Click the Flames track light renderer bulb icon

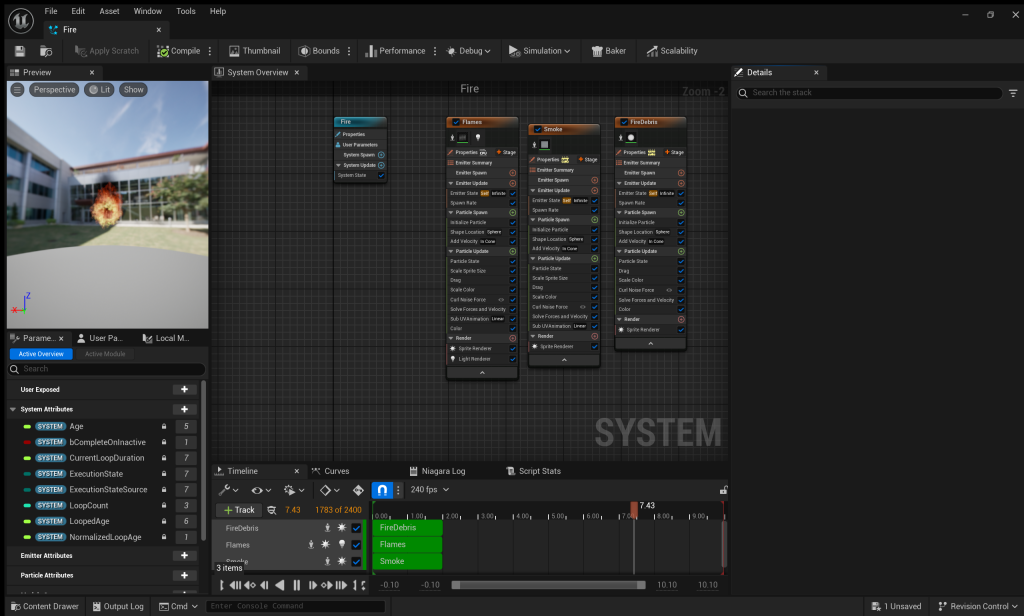[x=342, y=544]
